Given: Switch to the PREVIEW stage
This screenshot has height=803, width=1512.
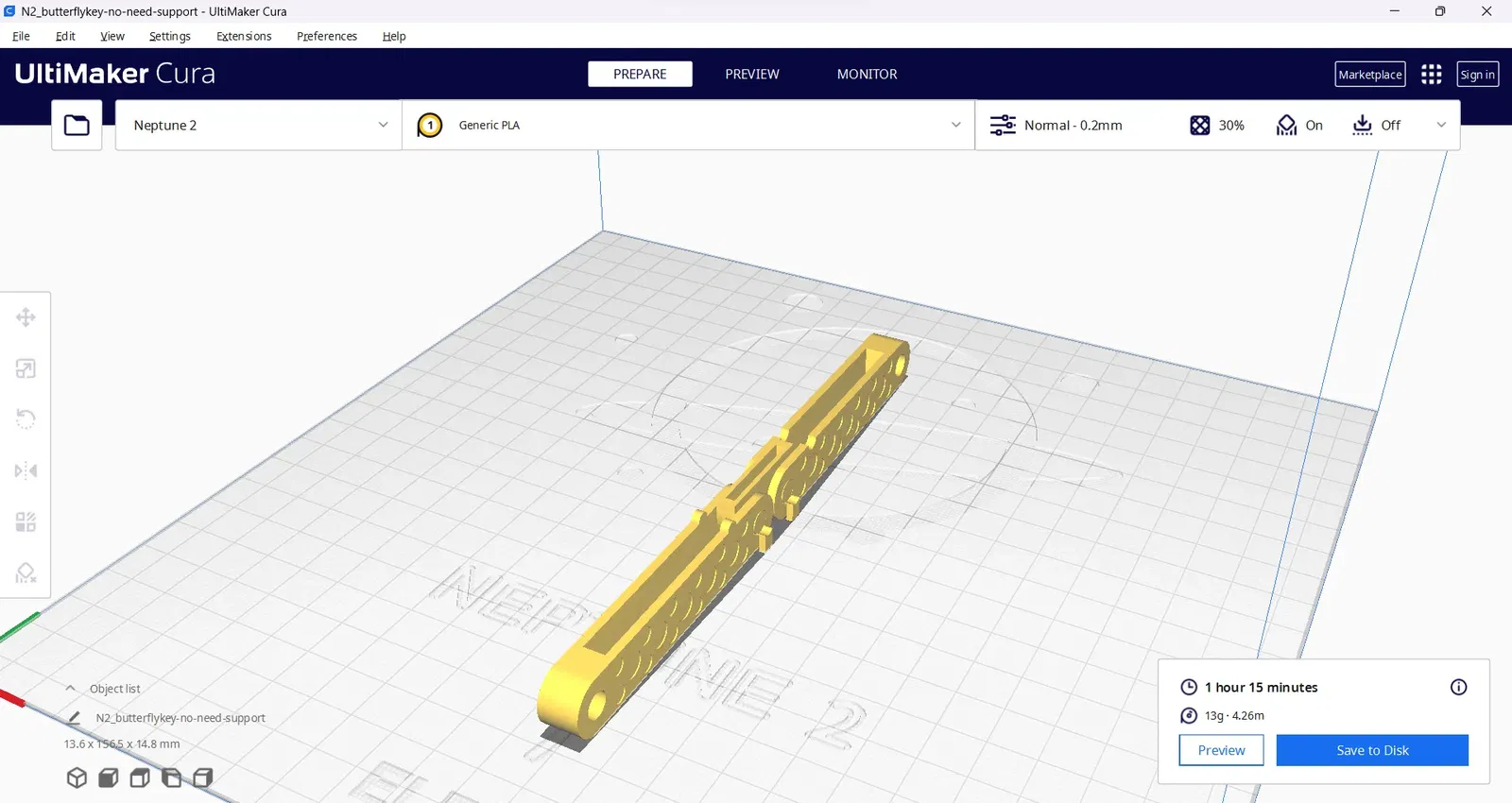Looking at the screenshot, I should [x=752, y=74].
